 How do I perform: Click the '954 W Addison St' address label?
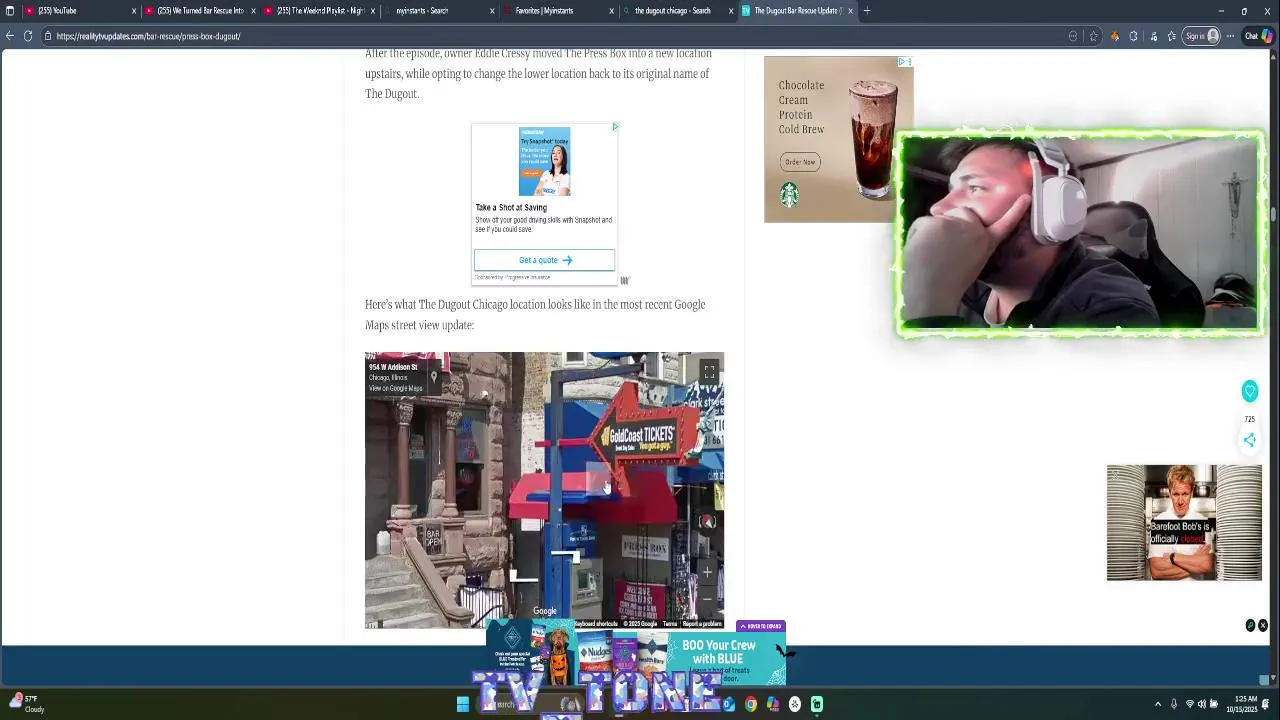pos(393,367)
